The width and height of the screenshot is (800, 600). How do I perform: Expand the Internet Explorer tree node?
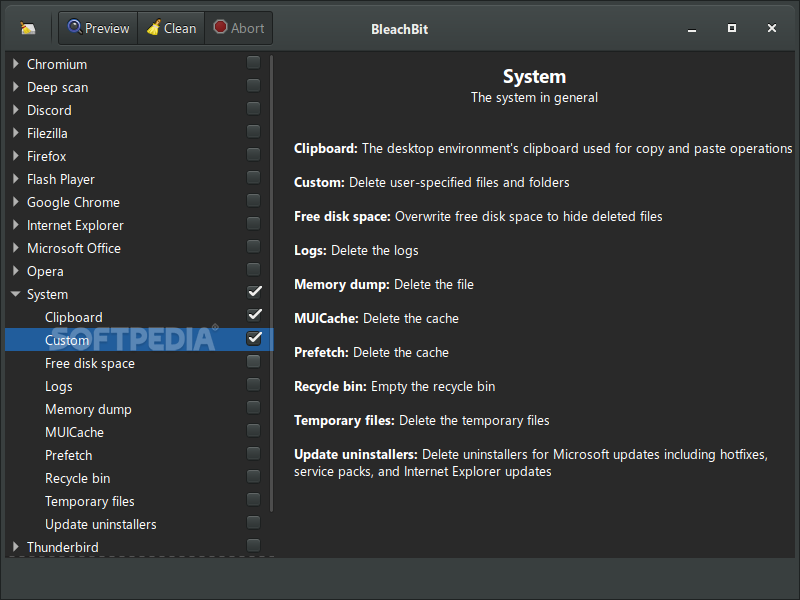(15, 224)
